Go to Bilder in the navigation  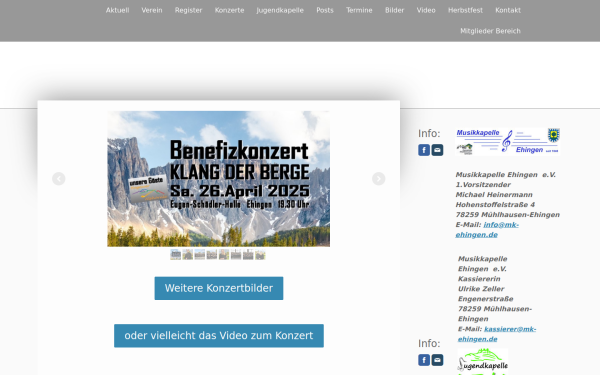(x=394, y=10)
